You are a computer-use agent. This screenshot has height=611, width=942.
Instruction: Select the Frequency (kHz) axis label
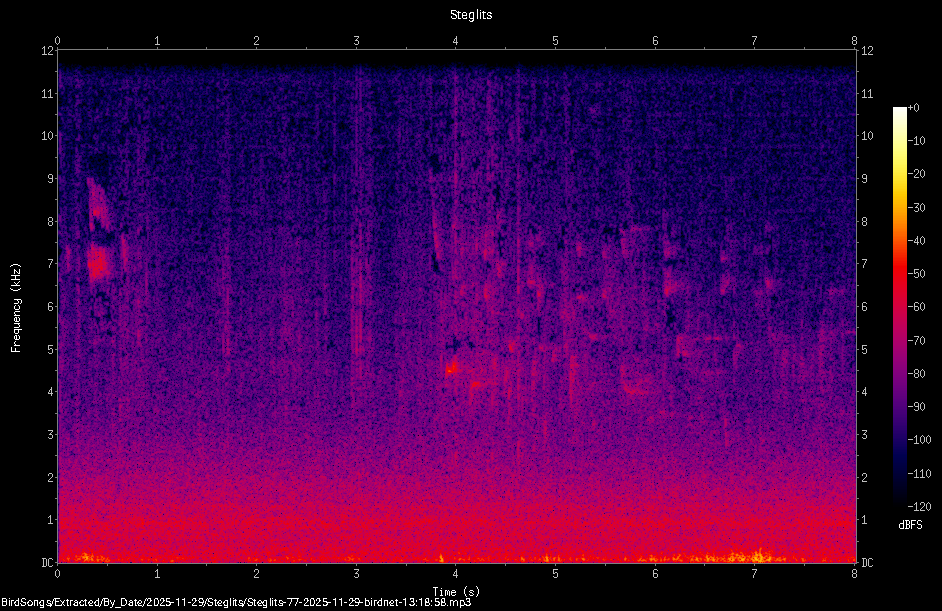(x=16, y=308)
